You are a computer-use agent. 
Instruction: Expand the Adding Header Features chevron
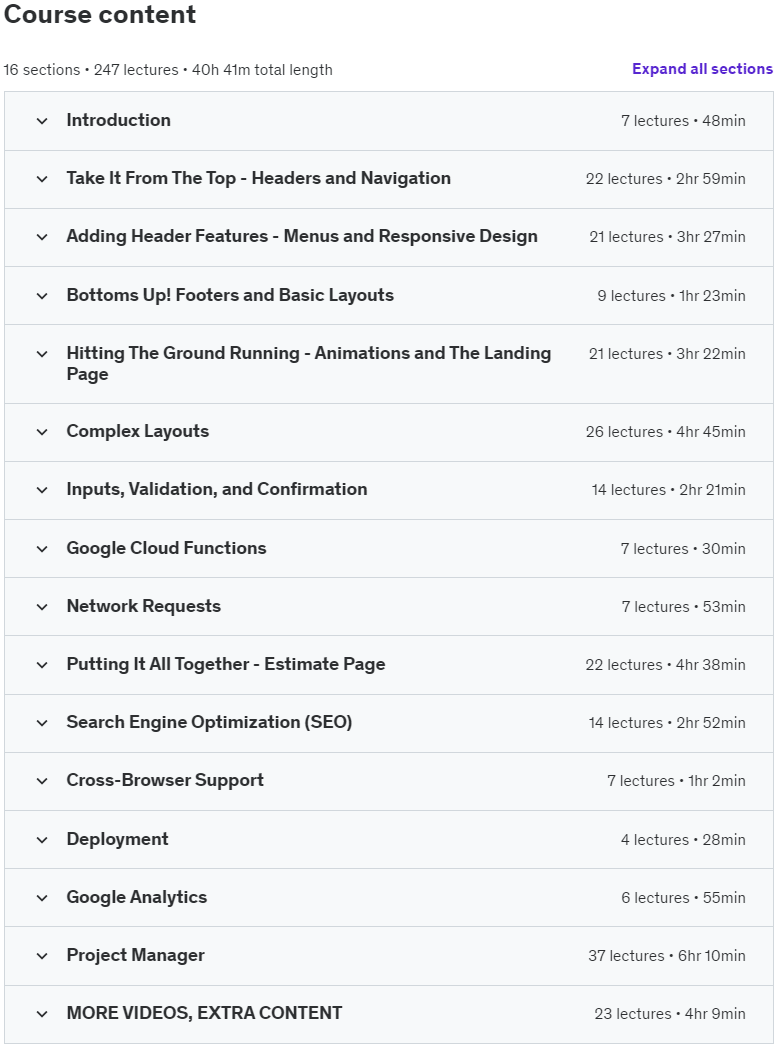[x=42, y=237]
